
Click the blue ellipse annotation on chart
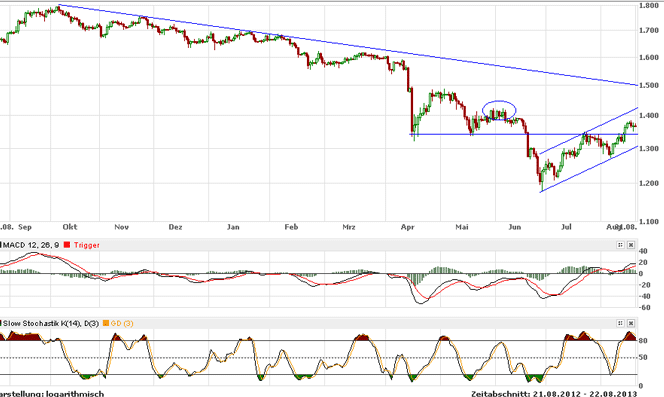click(499, 110)
